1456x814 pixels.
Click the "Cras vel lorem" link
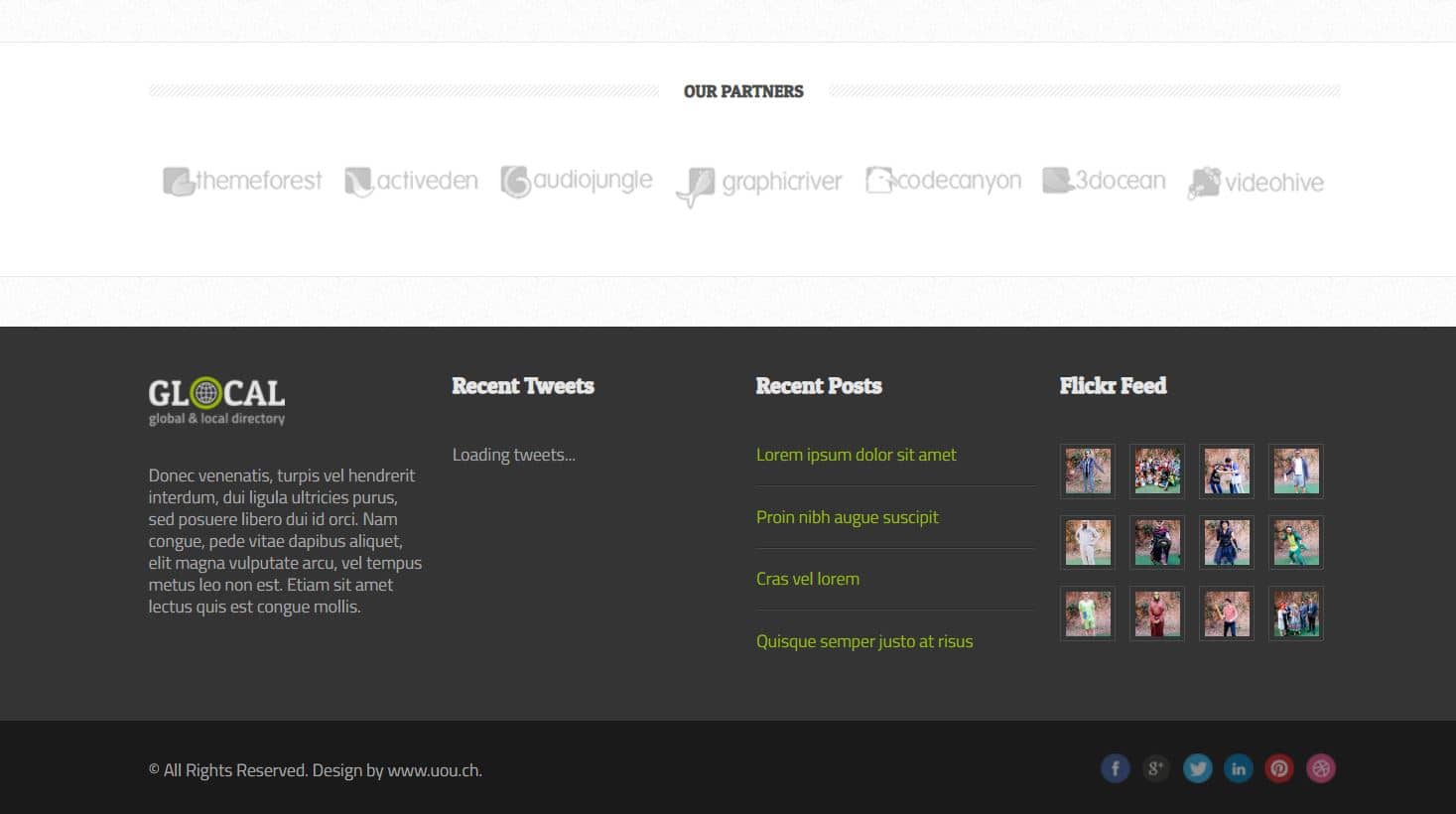[807, 579]
